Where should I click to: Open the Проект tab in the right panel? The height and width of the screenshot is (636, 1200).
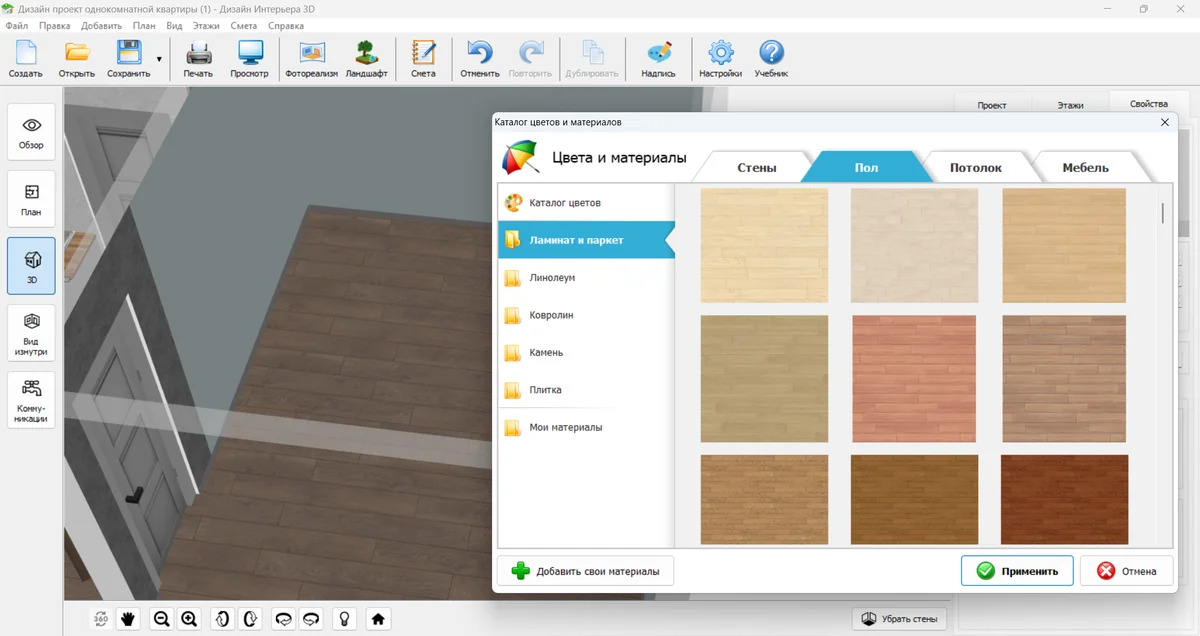(x=992, y=104)
